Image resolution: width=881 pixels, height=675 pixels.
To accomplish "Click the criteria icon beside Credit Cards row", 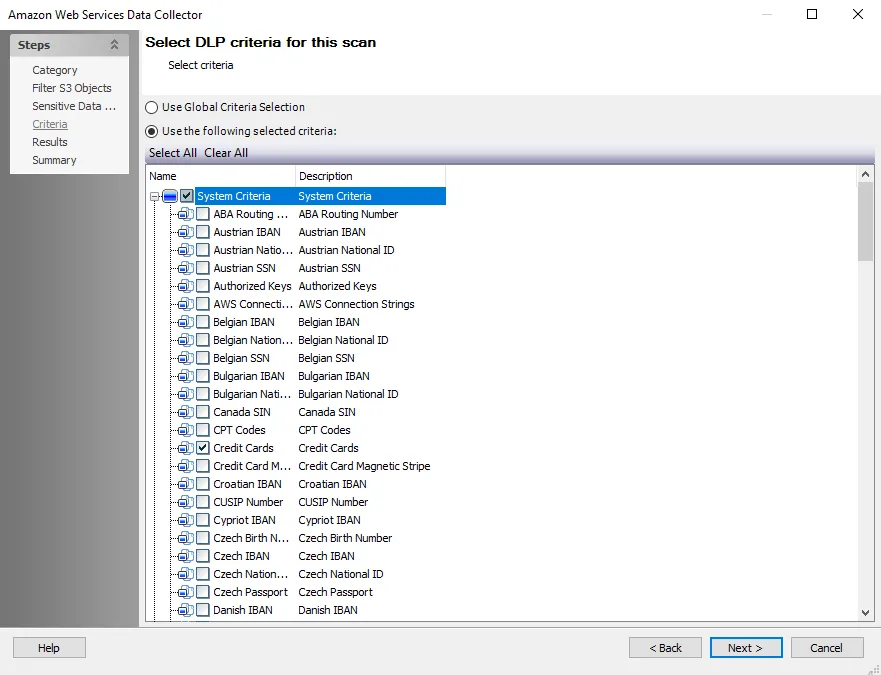I will [x=185, y=448].
